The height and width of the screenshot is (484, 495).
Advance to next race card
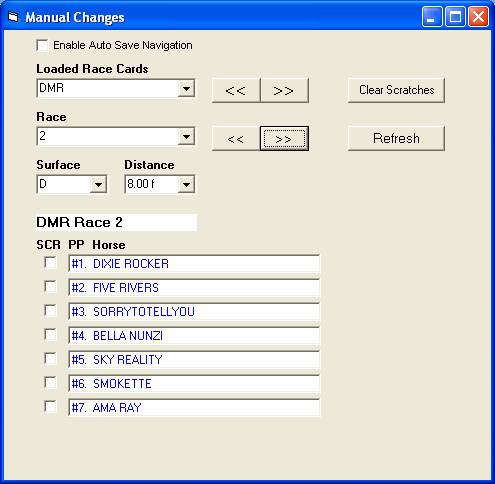(284, 90)
